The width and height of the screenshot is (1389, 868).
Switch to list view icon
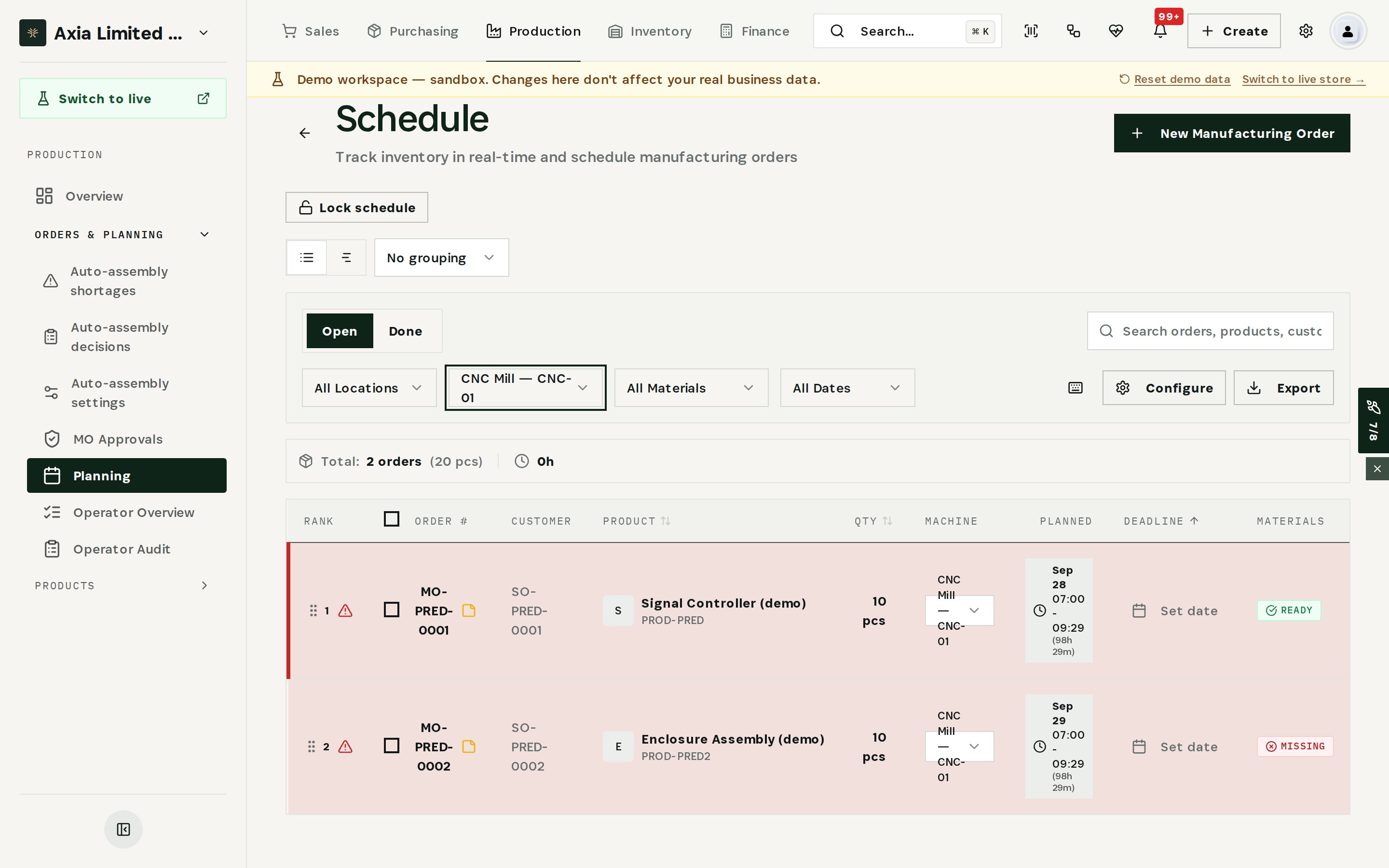pos(307,258)
